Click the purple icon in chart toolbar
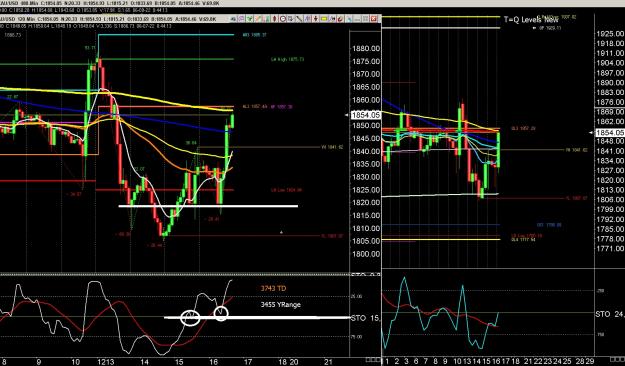The image size is (625, 366). tap(241, 19)
